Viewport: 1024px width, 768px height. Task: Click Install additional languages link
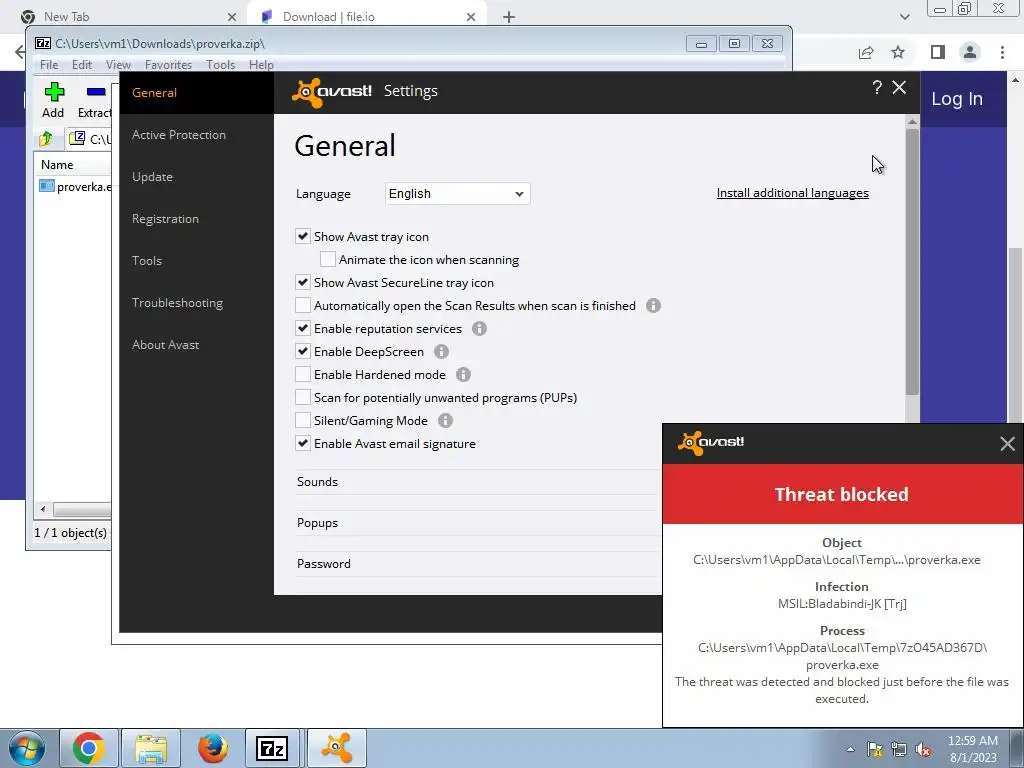point(793,193)
